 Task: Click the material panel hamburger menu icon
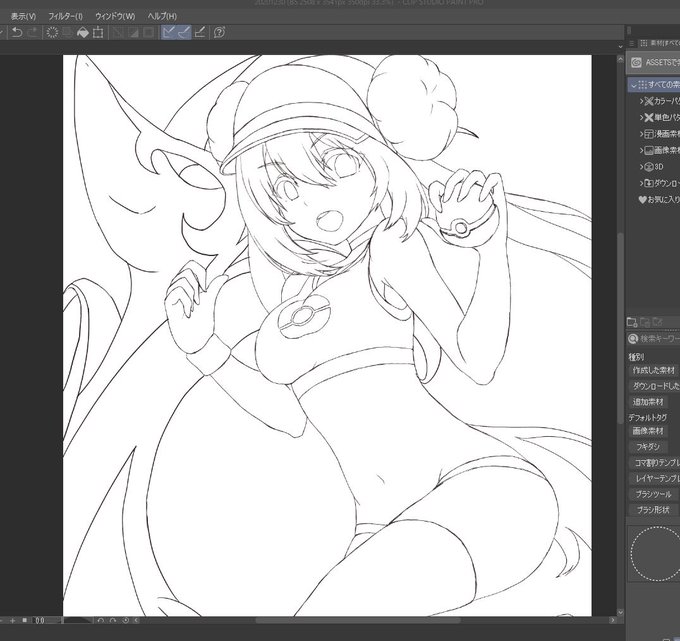631,43
